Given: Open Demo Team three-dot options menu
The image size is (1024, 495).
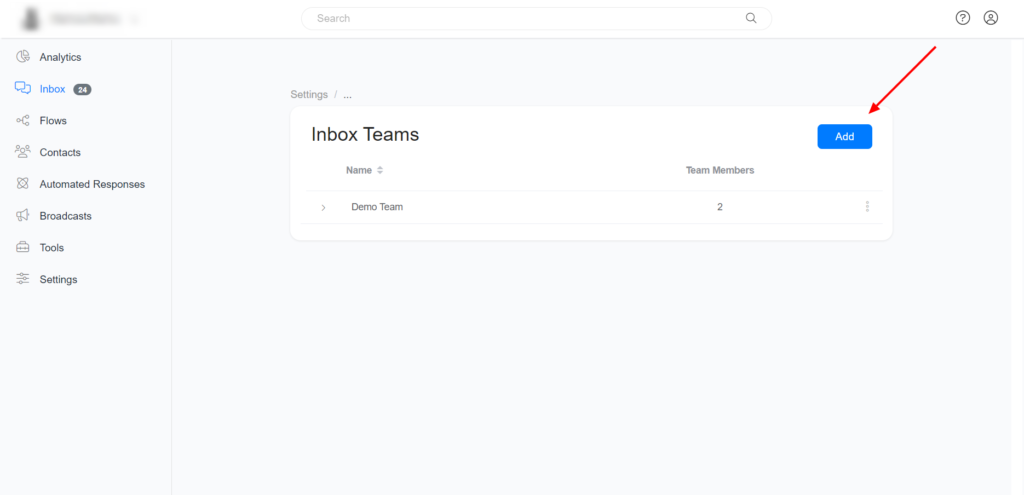Looking at the screenshot, I should pyautogui.click(x=867, y=206).
